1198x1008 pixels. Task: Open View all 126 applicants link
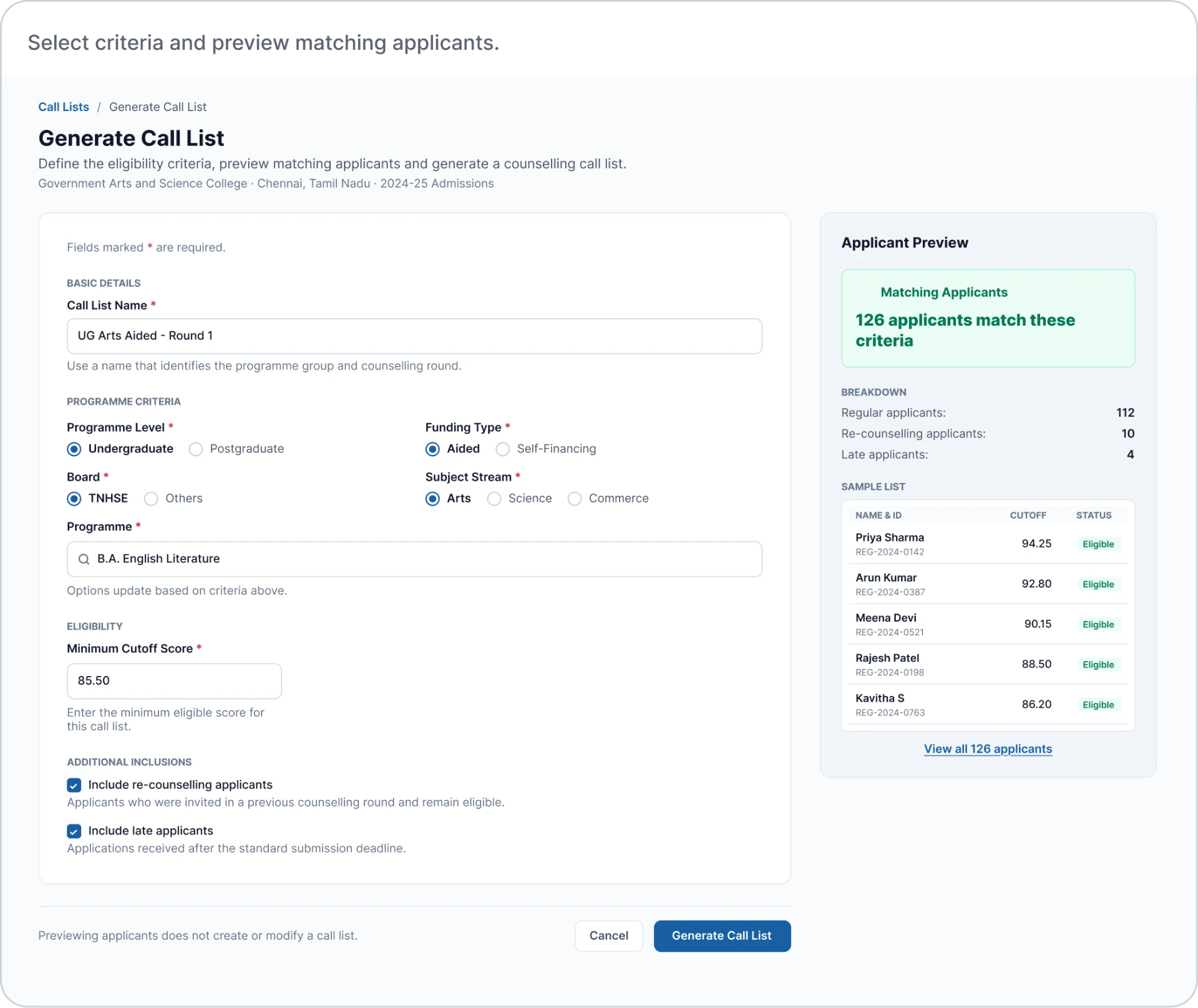[x=988, y=749]
